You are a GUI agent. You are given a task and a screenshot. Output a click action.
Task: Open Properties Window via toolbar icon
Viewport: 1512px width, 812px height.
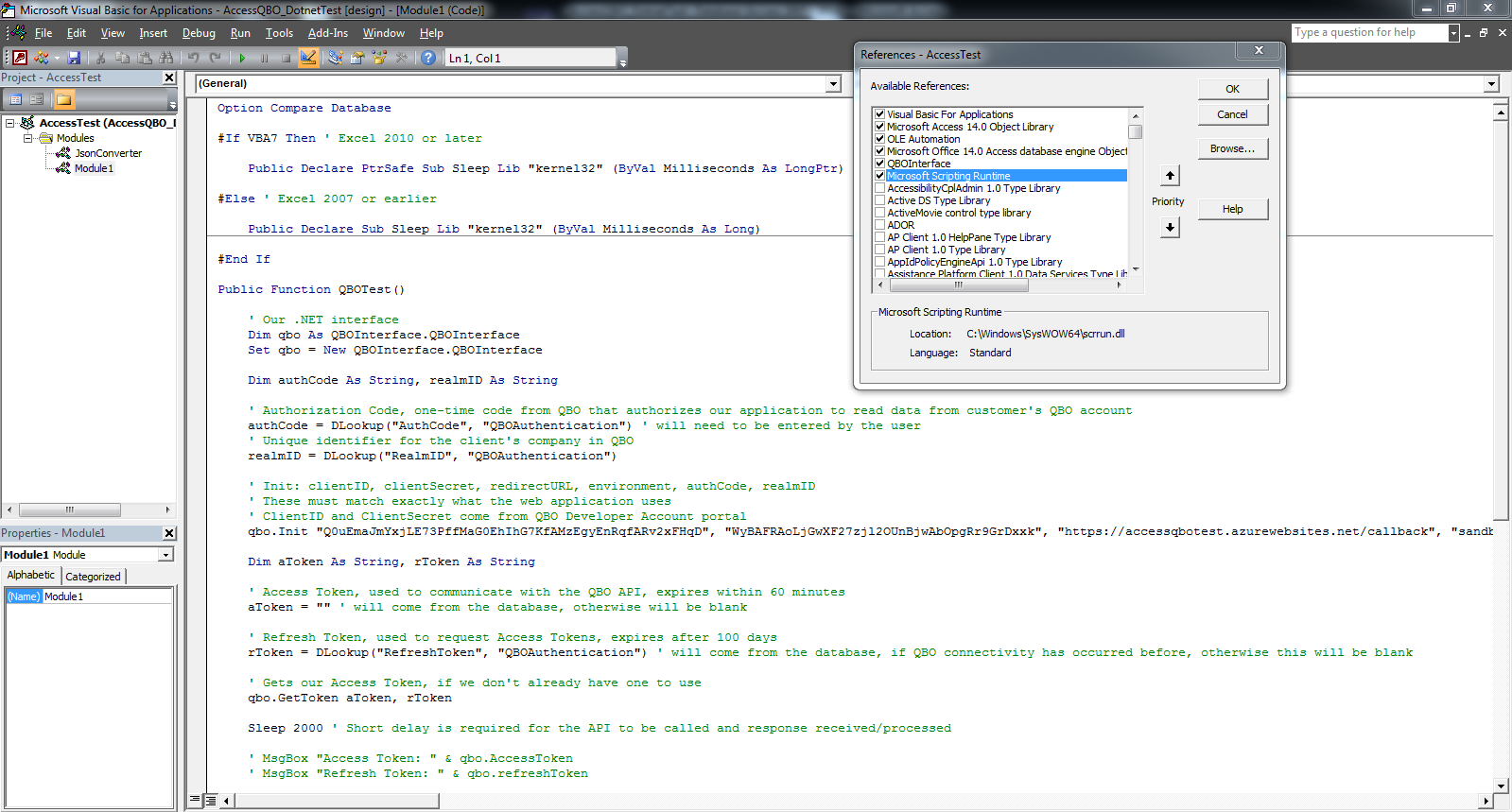(357, 58)
